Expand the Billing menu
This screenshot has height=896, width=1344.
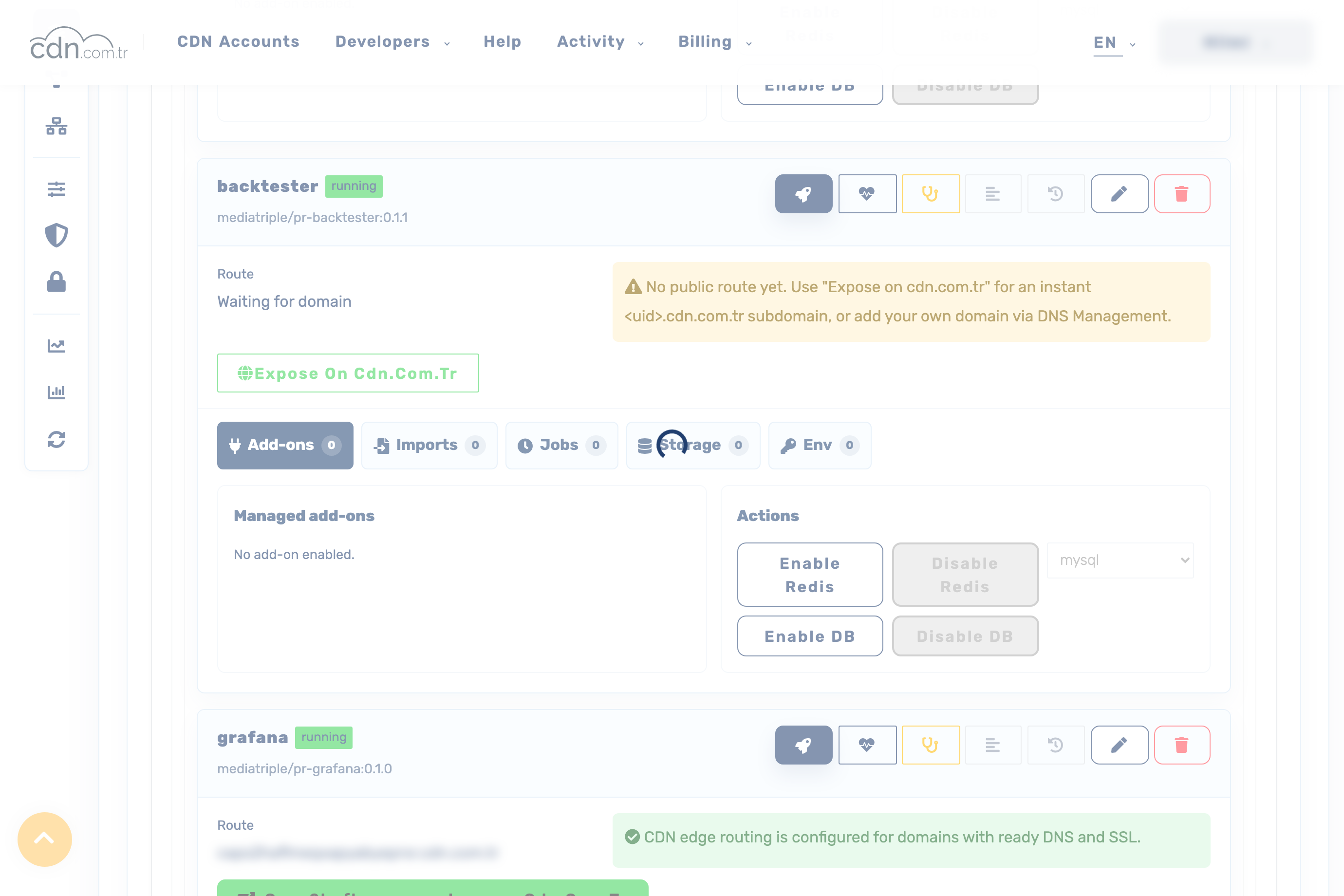[x=715, y=42]
